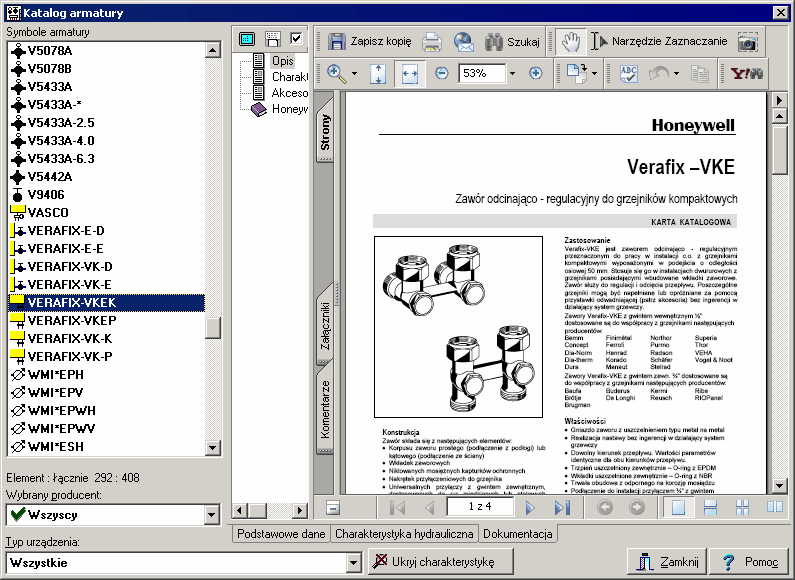Click the previous view round button
The width and height of the screenshot is (795, 580).
[x=605, y=507]
